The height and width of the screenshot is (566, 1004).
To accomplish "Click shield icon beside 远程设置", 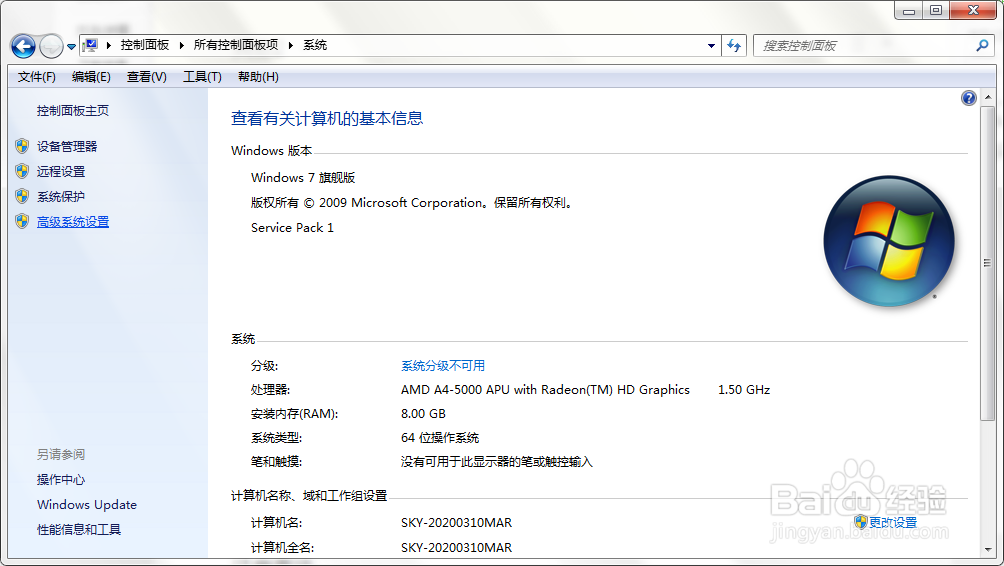I will pyautogui.click(x=22, y=171).
